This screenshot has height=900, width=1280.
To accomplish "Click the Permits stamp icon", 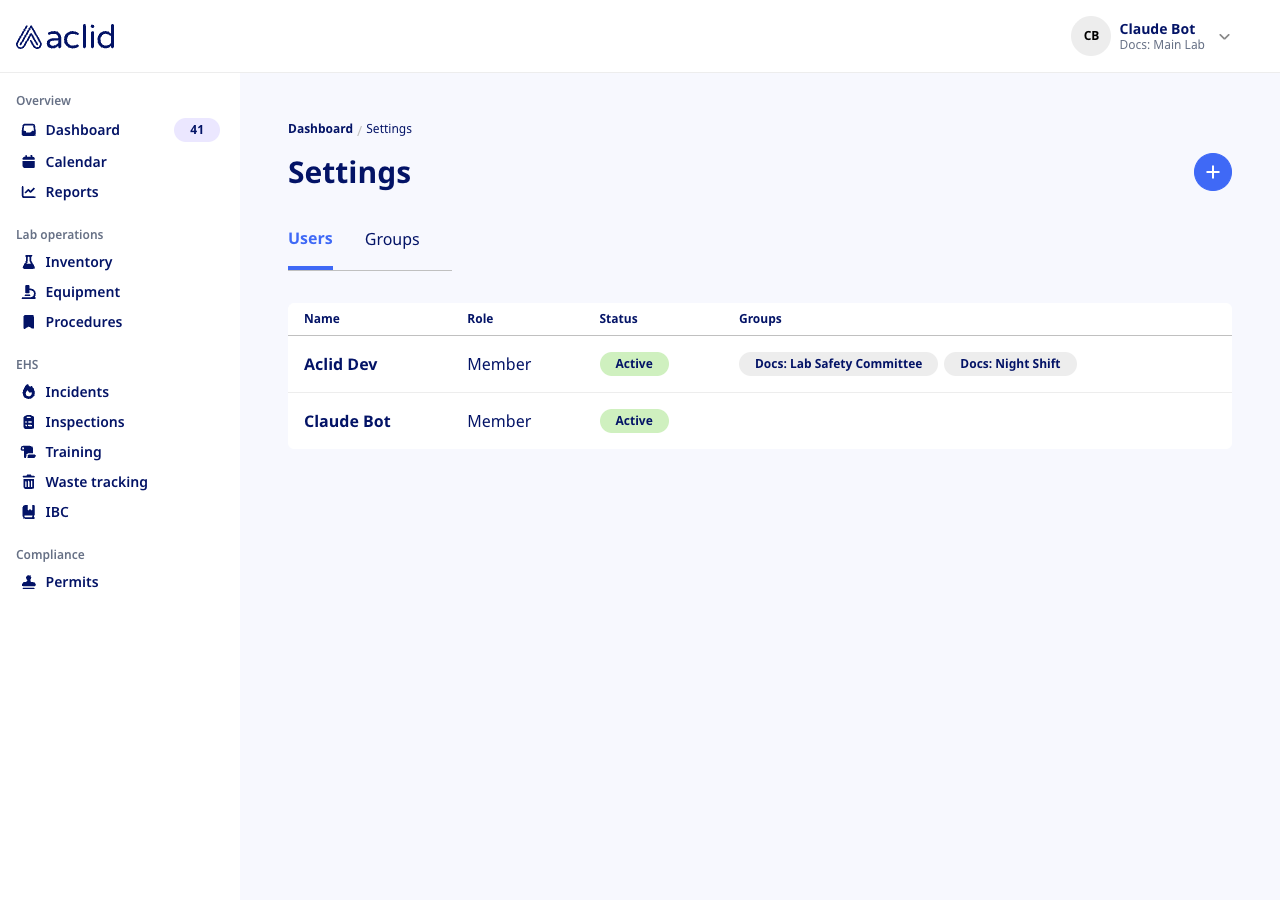I will tap(29, 582).
